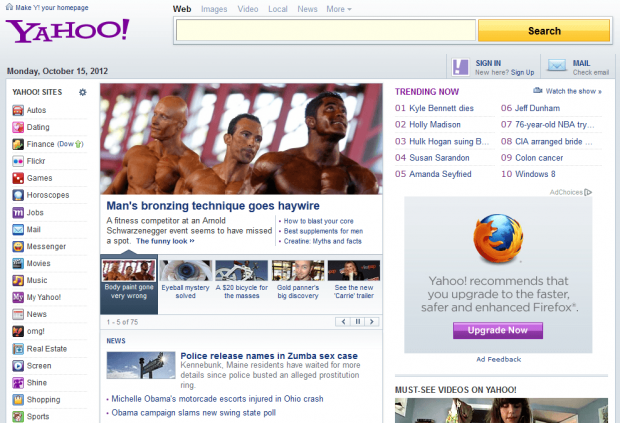620x423 pixels.
Task: Open trending topic Amanda Seyfried
Action: [x=440, y=174]
